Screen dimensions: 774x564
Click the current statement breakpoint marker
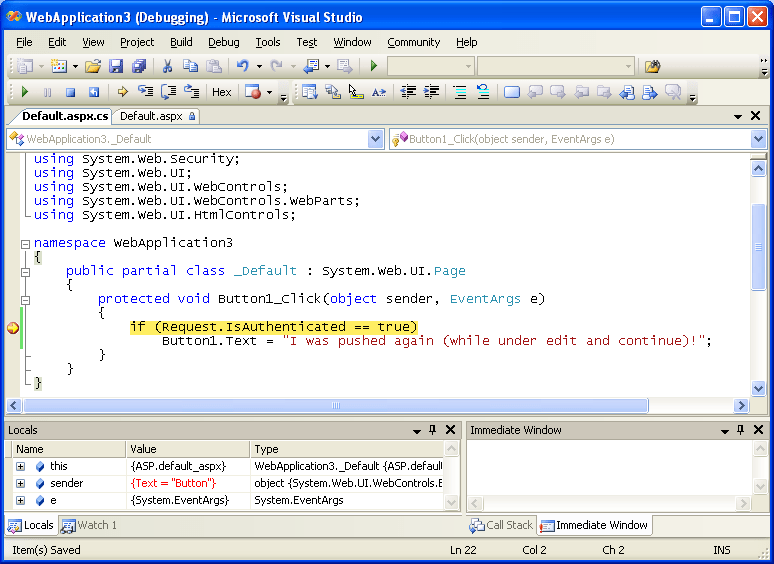(13, 328)
